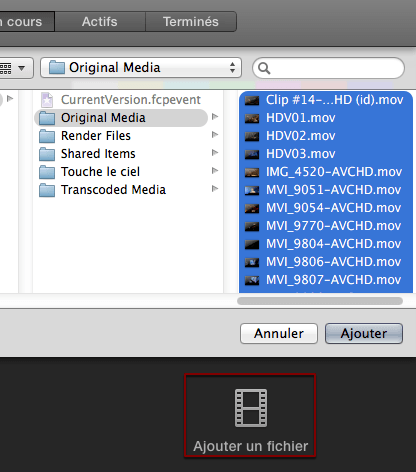
Task: Expand the Transcoded Media folder arrow
Action: tap(215, 189)
